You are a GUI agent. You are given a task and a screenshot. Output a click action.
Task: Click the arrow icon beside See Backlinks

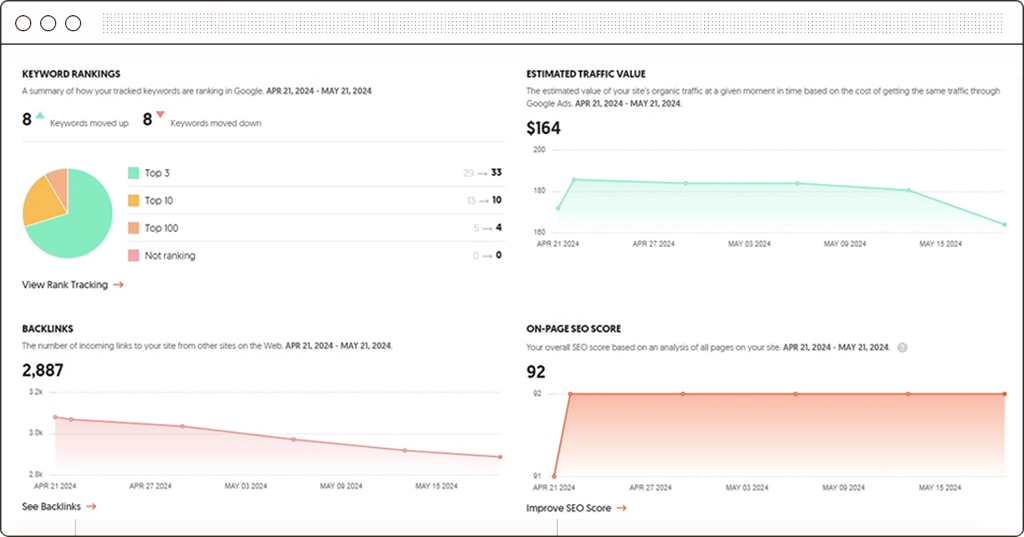point(91,507)
